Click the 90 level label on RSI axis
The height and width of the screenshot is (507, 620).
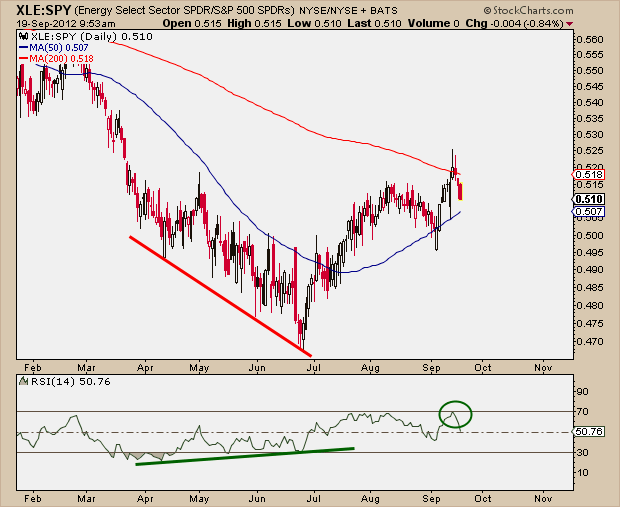coord(582,392)
